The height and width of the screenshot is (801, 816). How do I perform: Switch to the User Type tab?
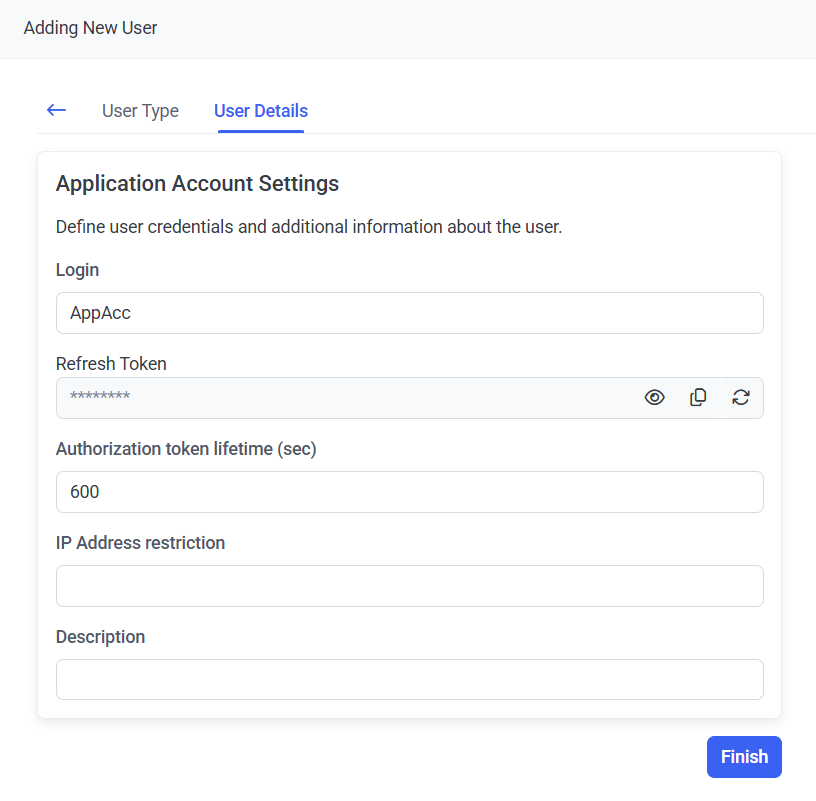(x=140, y=111)
